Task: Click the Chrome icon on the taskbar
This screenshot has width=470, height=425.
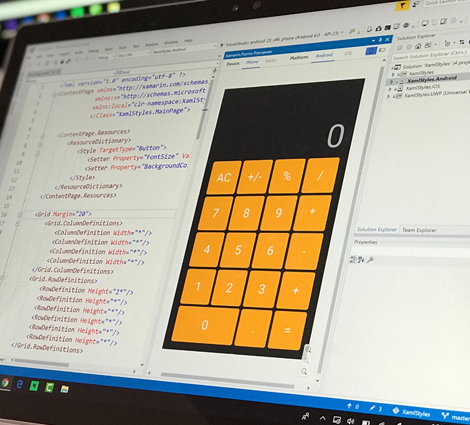Action: 5,383
